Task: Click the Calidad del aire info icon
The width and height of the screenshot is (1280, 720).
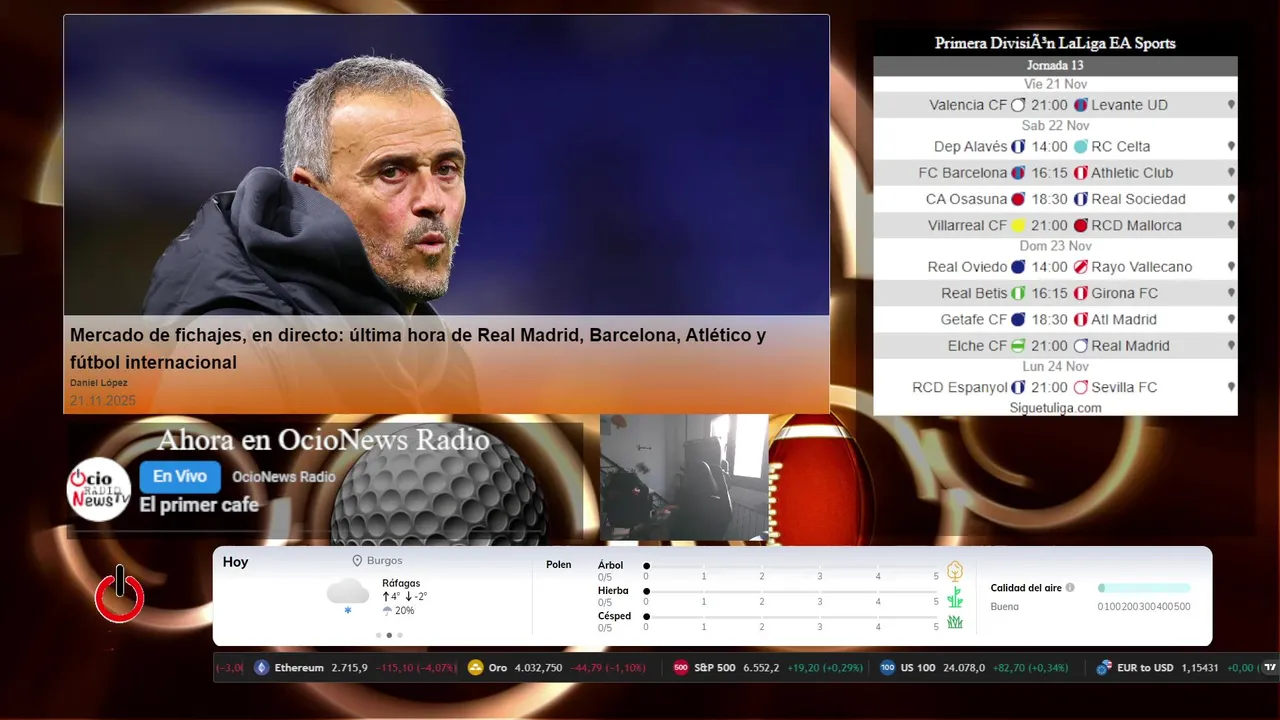Action: 1070,588
